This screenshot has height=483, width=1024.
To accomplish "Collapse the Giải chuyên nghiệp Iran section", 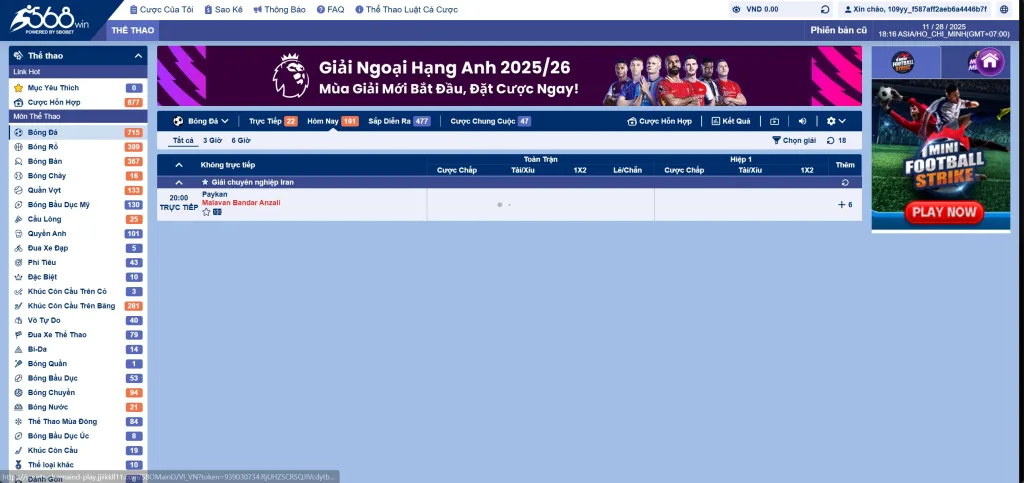I will [179, 182].
